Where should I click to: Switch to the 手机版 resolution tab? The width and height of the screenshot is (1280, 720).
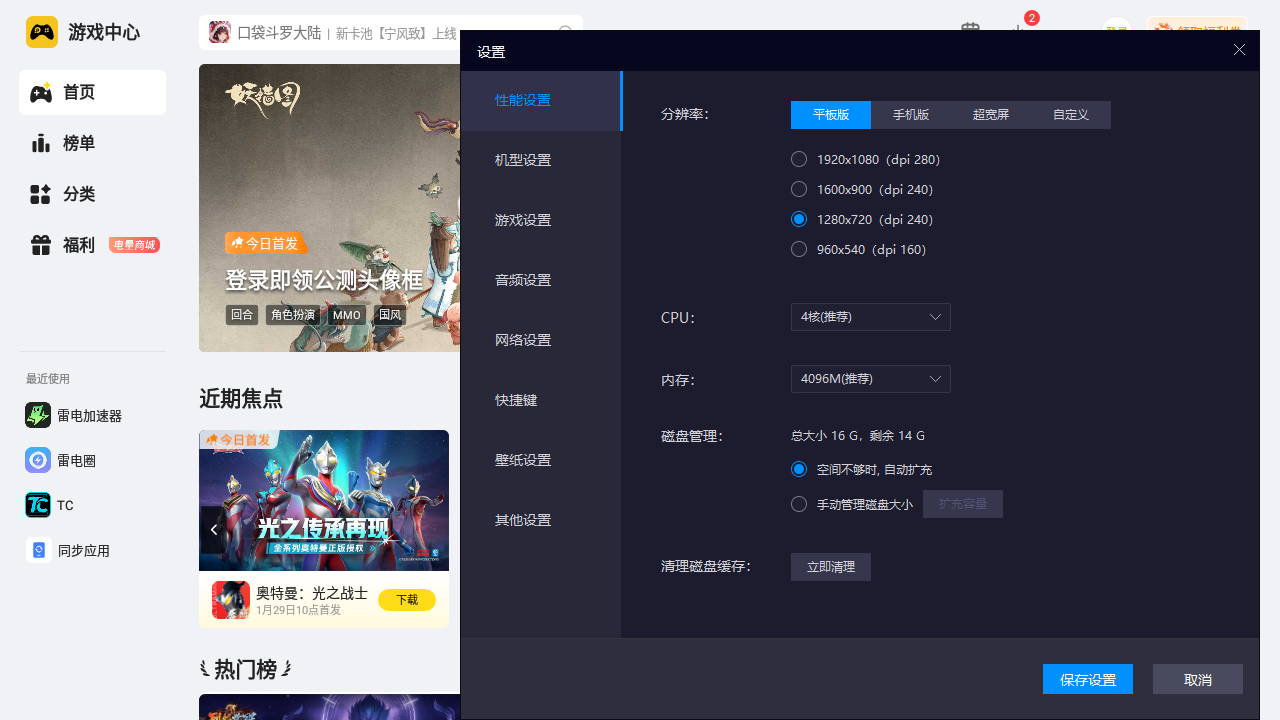(x=910, y=115)
